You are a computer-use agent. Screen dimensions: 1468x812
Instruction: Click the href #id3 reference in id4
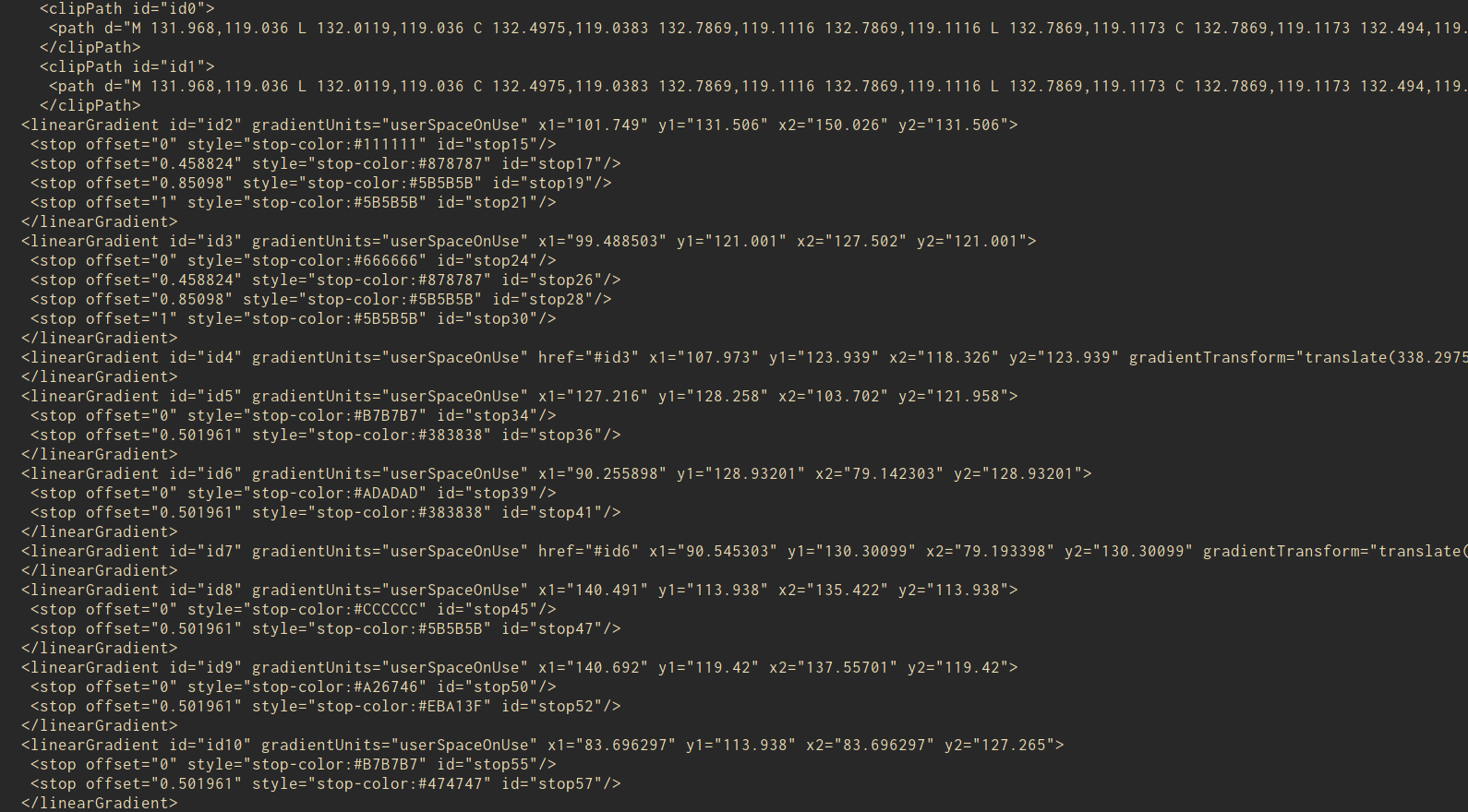[x=588, y=357]
